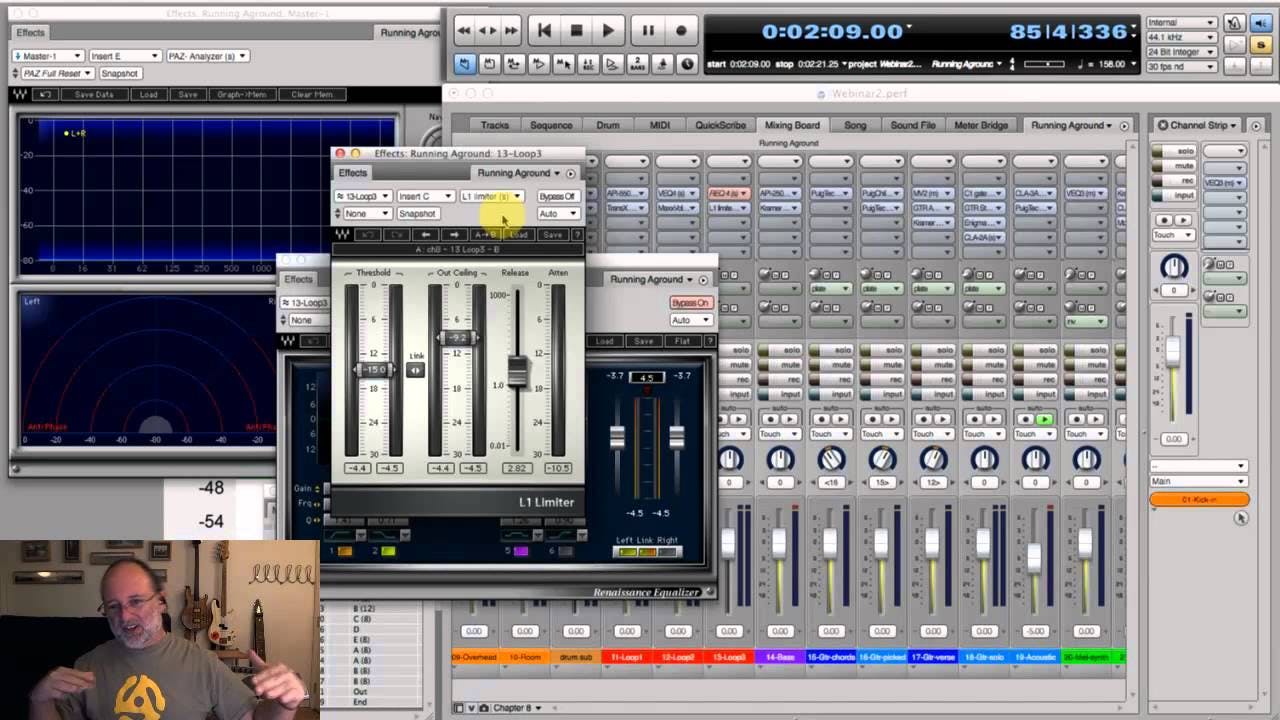Toggle Bypass On in Renaissance Equalizer window

pyautogui.click(x=690, y=303)
